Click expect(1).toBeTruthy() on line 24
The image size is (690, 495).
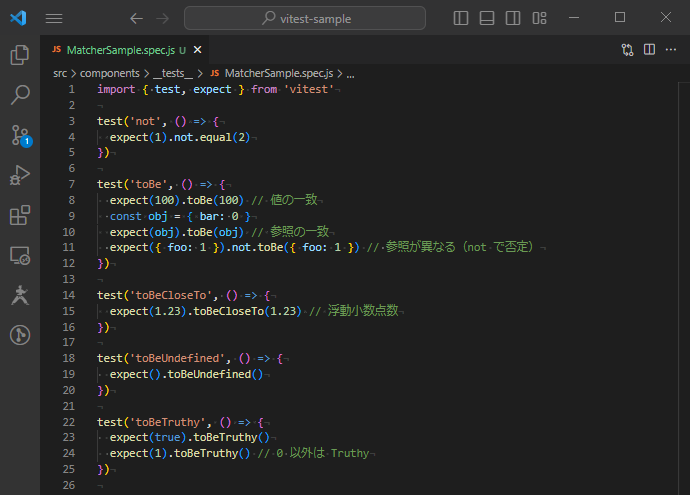click(x=180, y=453)
